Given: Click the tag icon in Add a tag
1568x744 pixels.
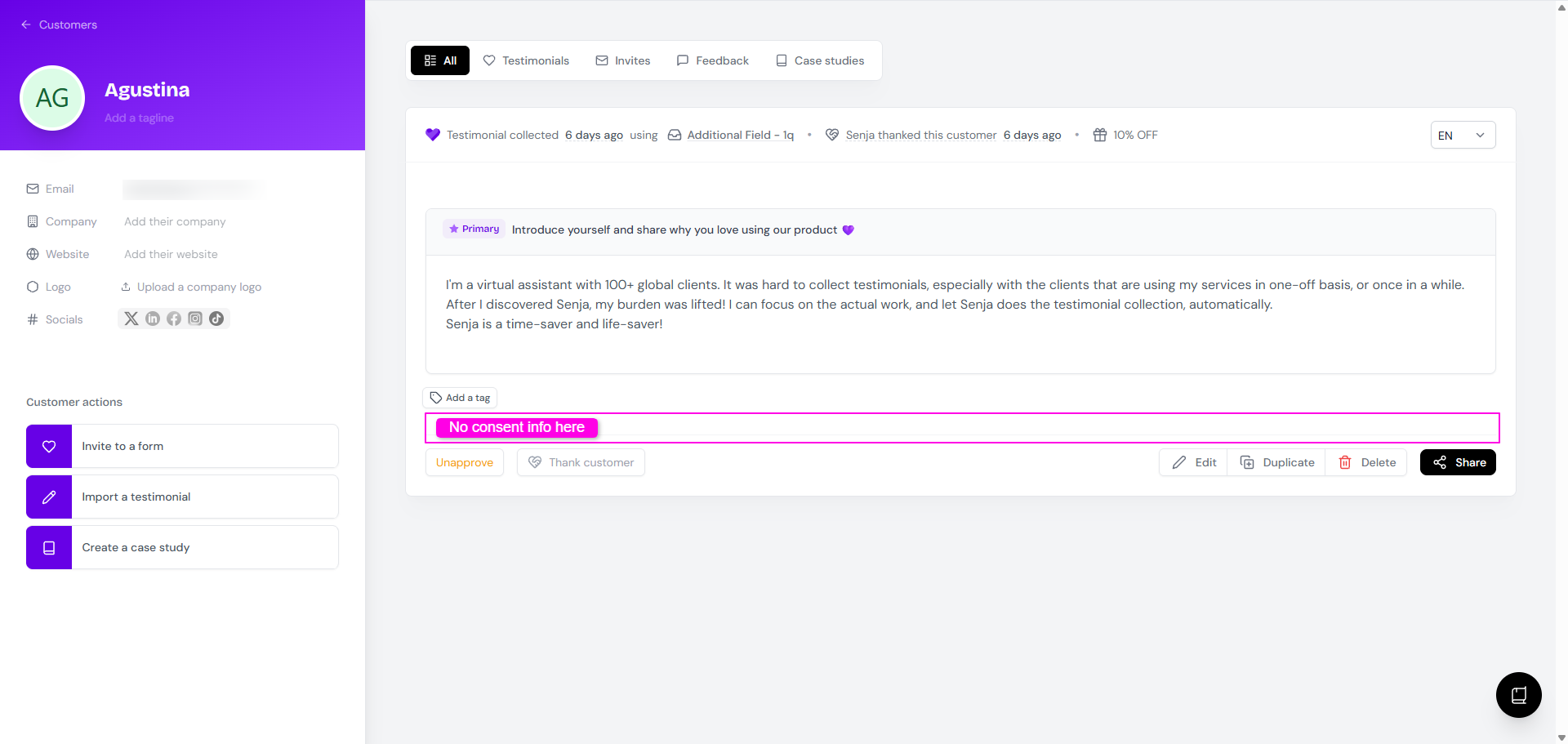Looking at the screenshot, I should (436, 398).
